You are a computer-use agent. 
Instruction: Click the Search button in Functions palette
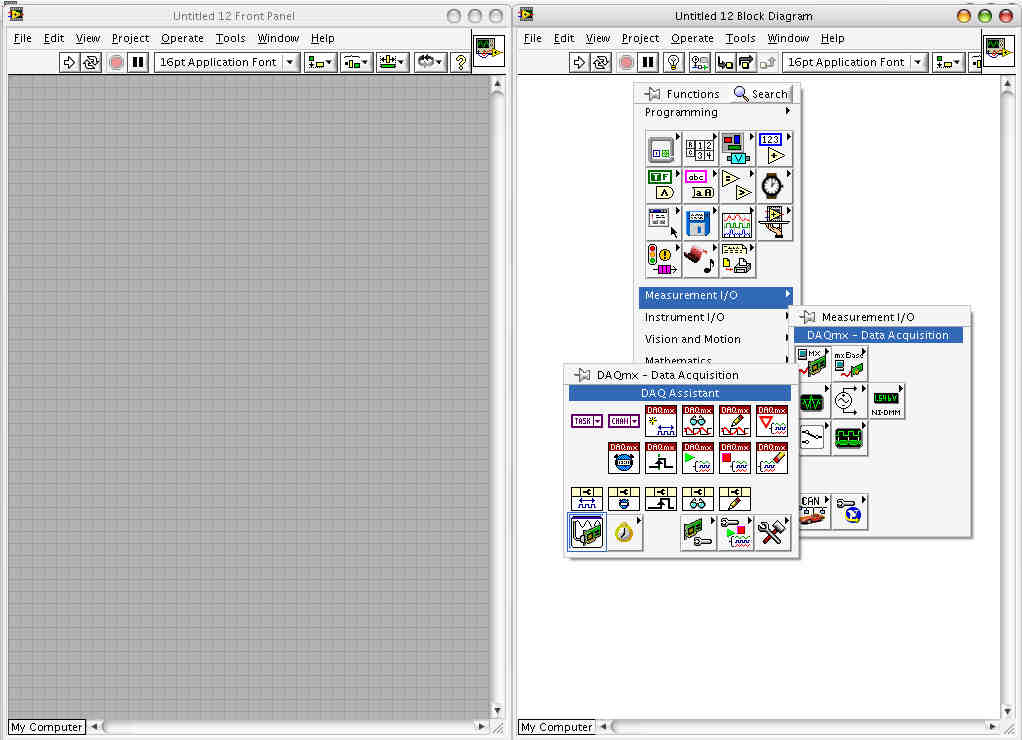(761, 94)
